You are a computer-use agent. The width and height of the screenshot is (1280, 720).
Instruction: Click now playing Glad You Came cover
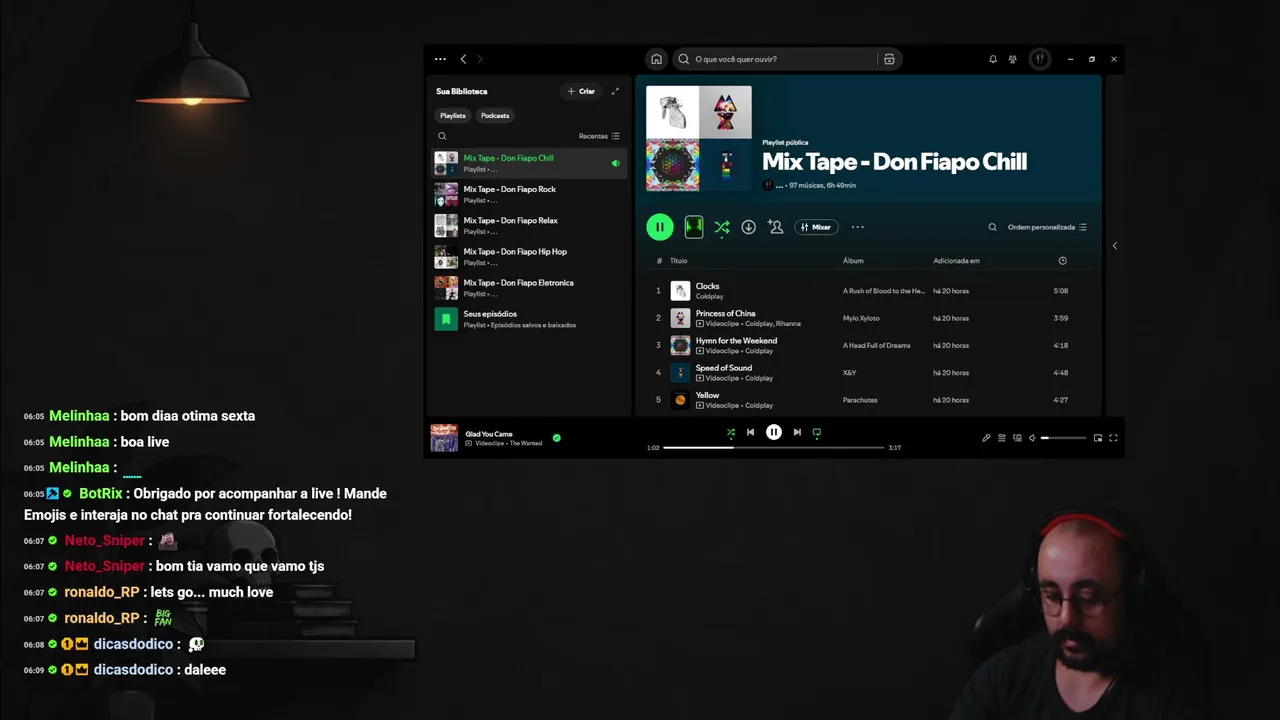pyautogui.click(x=444, y=438)
